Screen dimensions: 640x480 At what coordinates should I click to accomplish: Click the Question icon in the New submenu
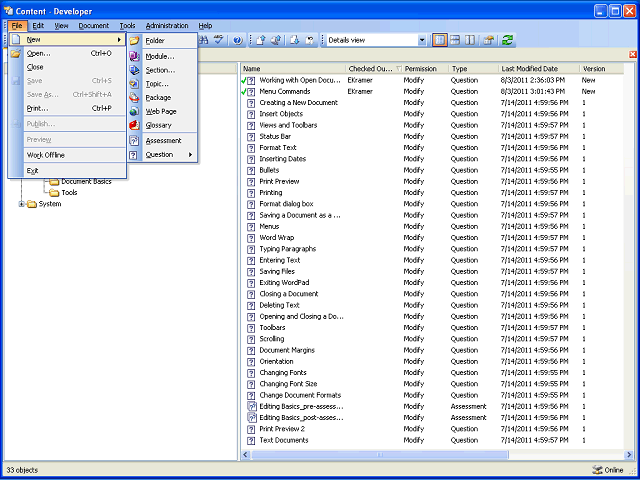133,155
